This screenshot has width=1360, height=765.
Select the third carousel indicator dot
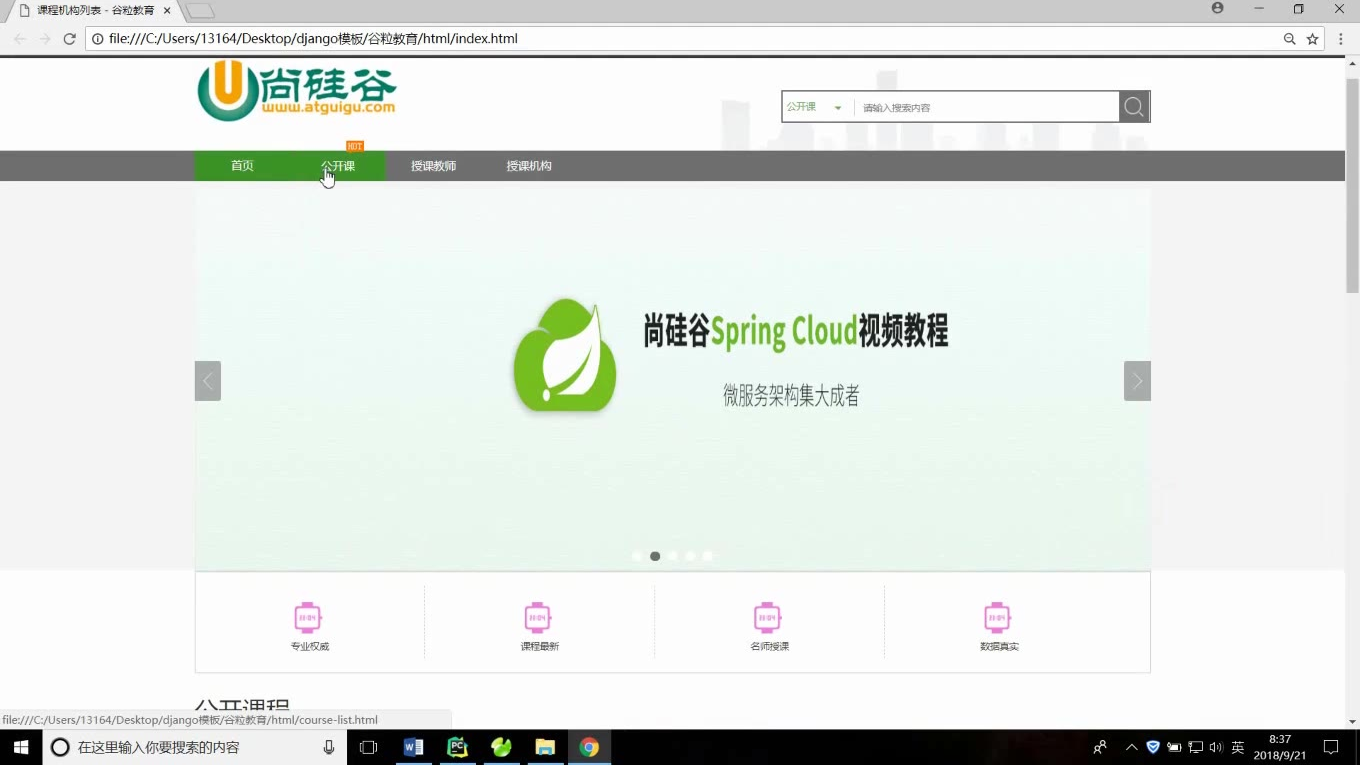click(673, 556)
